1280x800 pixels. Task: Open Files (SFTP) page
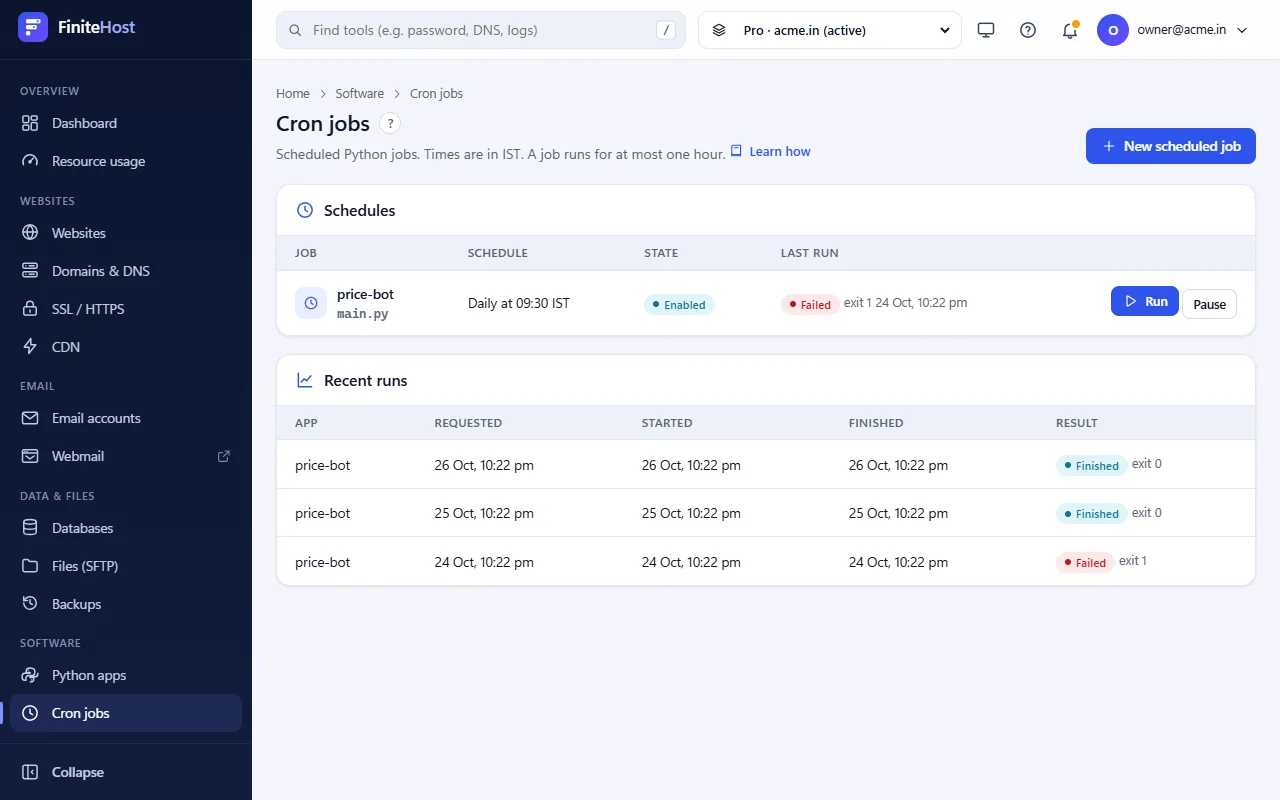126,566
